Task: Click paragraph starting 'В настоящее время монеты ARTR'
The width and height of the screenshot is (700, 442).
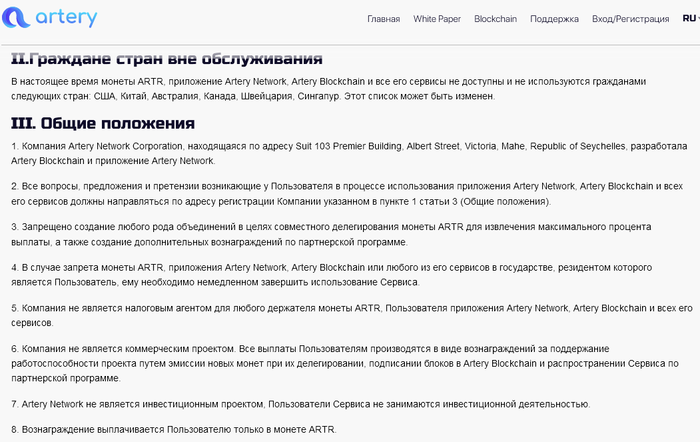Action: click(x=329, y=89)
